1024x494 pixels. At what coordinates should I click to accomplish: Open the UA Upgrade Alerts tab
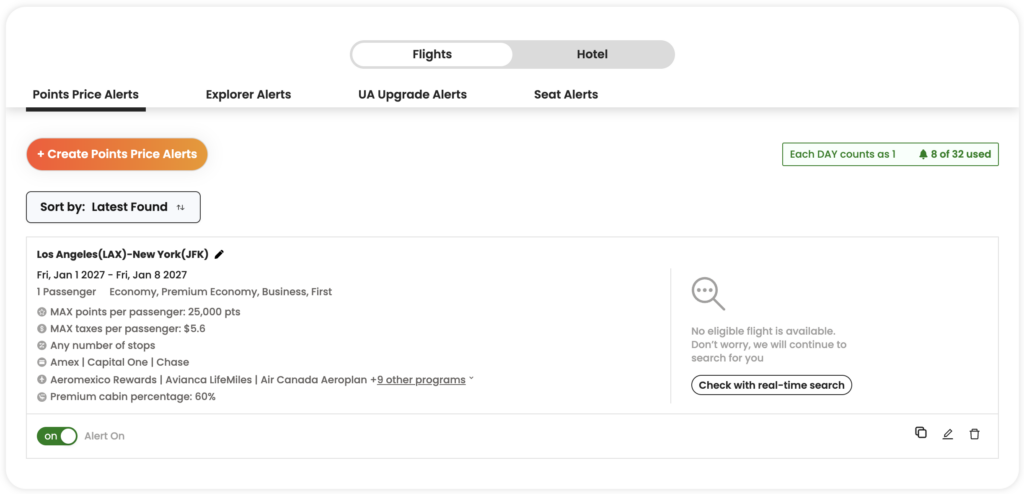(x=412, y=95)
